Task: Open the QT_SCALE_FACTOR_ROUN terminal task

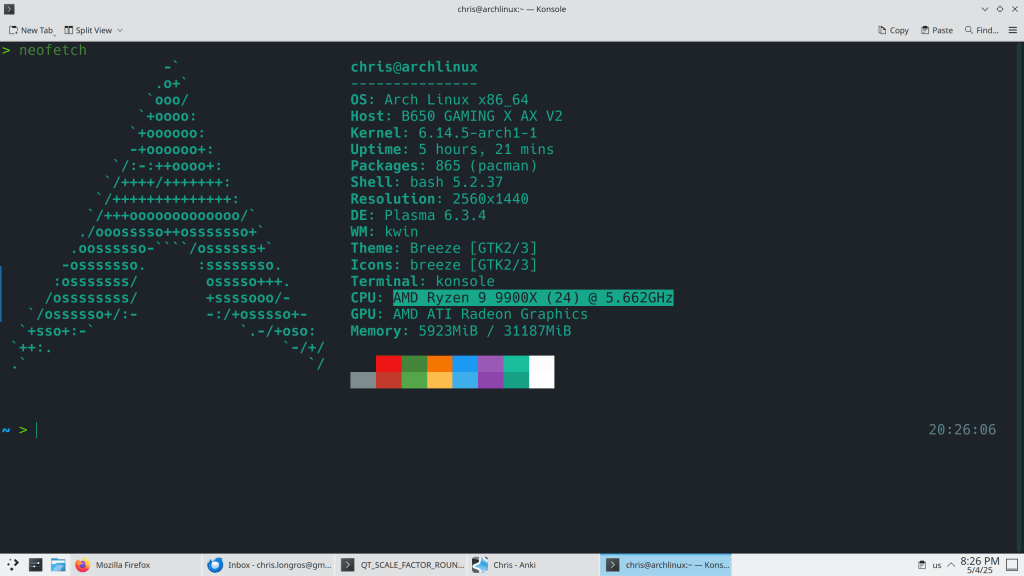Action: pos(402,565)
